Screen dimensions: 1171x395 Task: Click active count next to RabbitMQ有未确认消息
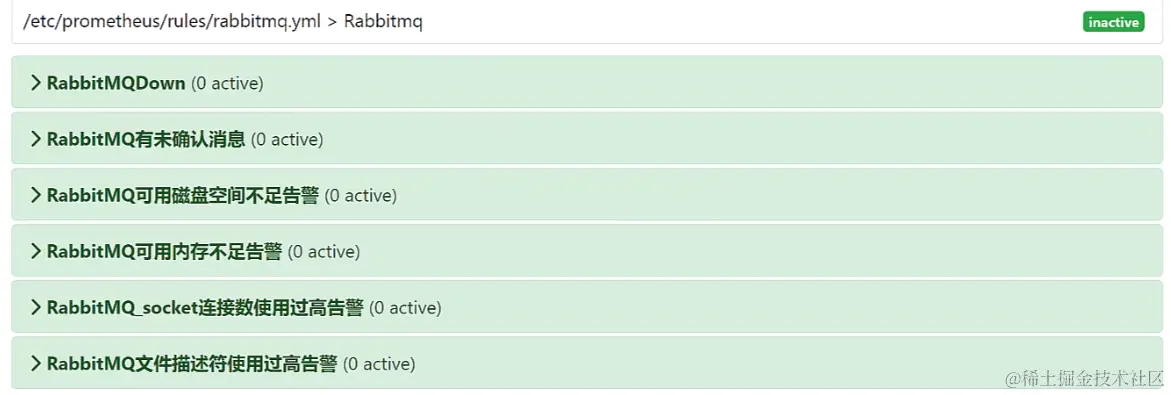click(288, 140)
